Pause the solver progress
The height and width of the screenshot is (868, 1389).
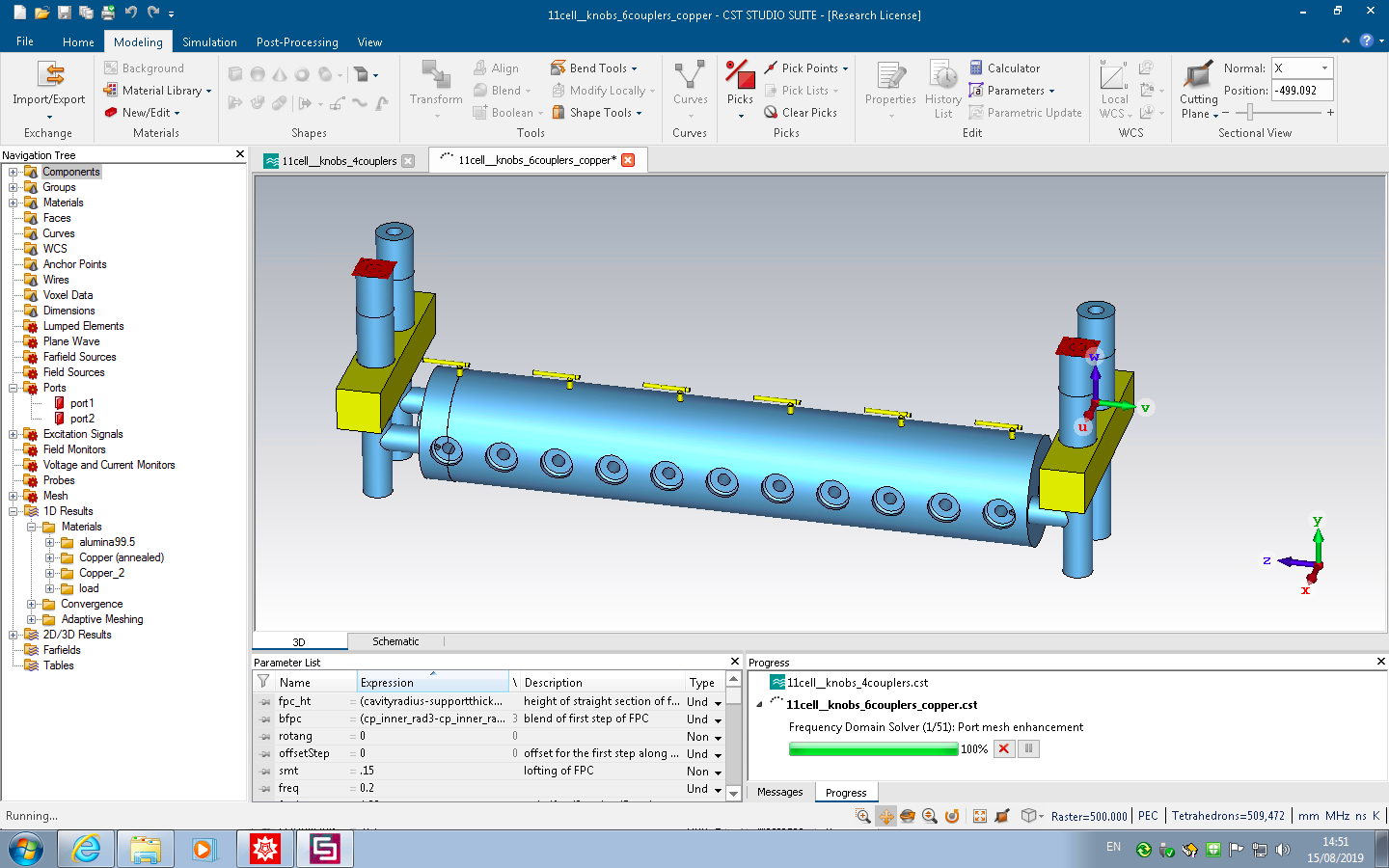[1029, 749]
